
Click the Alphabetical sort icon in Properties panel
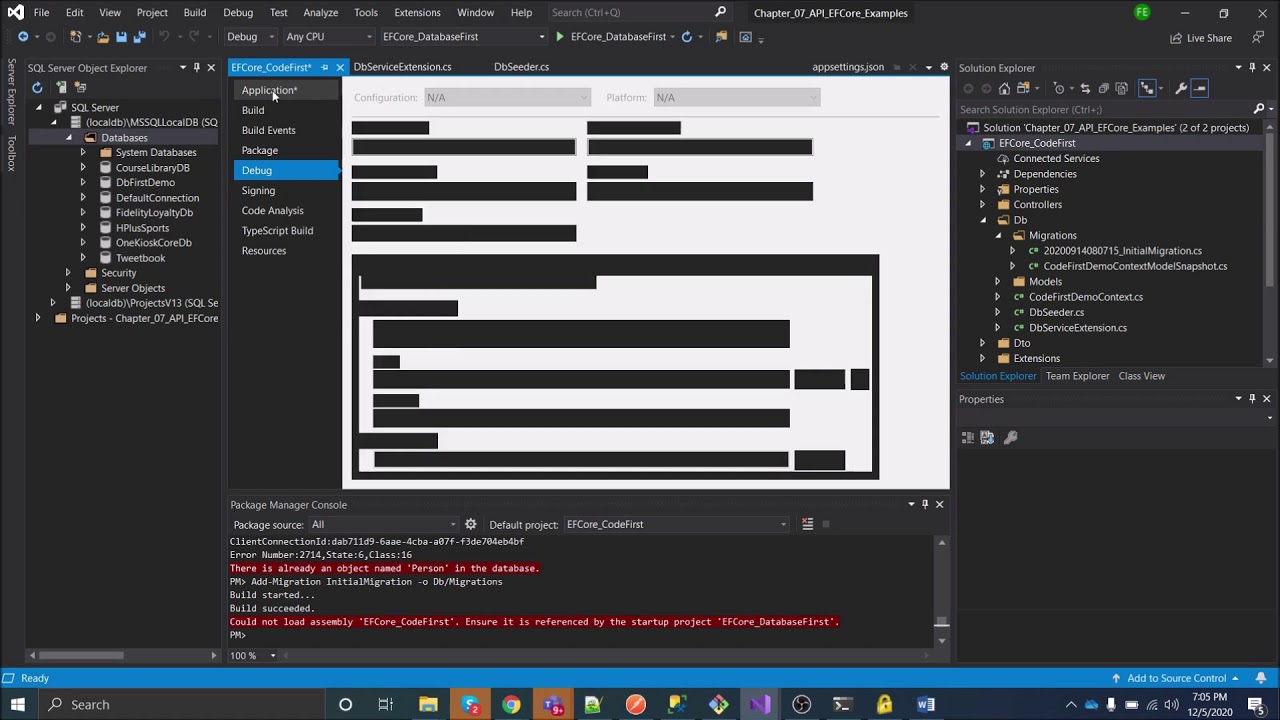coord(987,437)
